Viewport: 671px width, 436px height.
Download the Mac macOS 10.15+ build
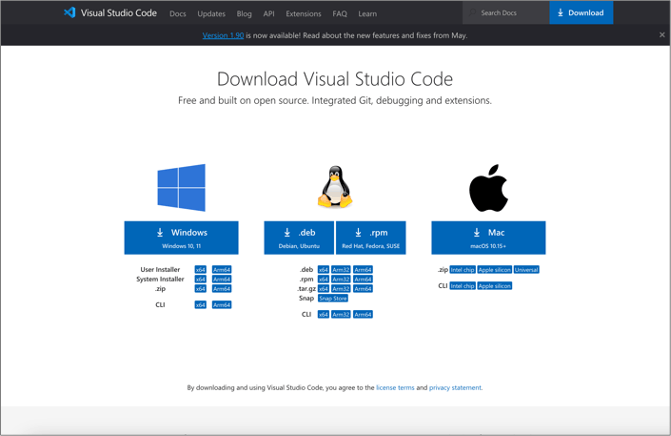(489, 237)
